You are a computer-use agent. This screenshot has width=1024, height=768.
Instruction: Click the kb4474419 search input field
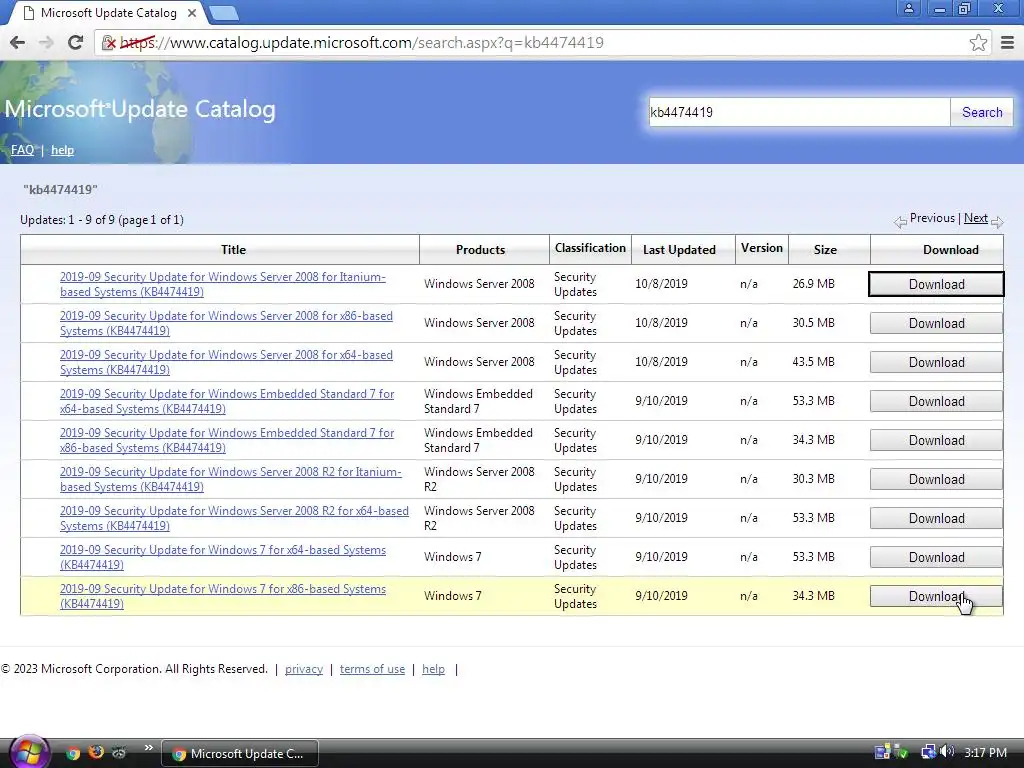coord(799,112)
